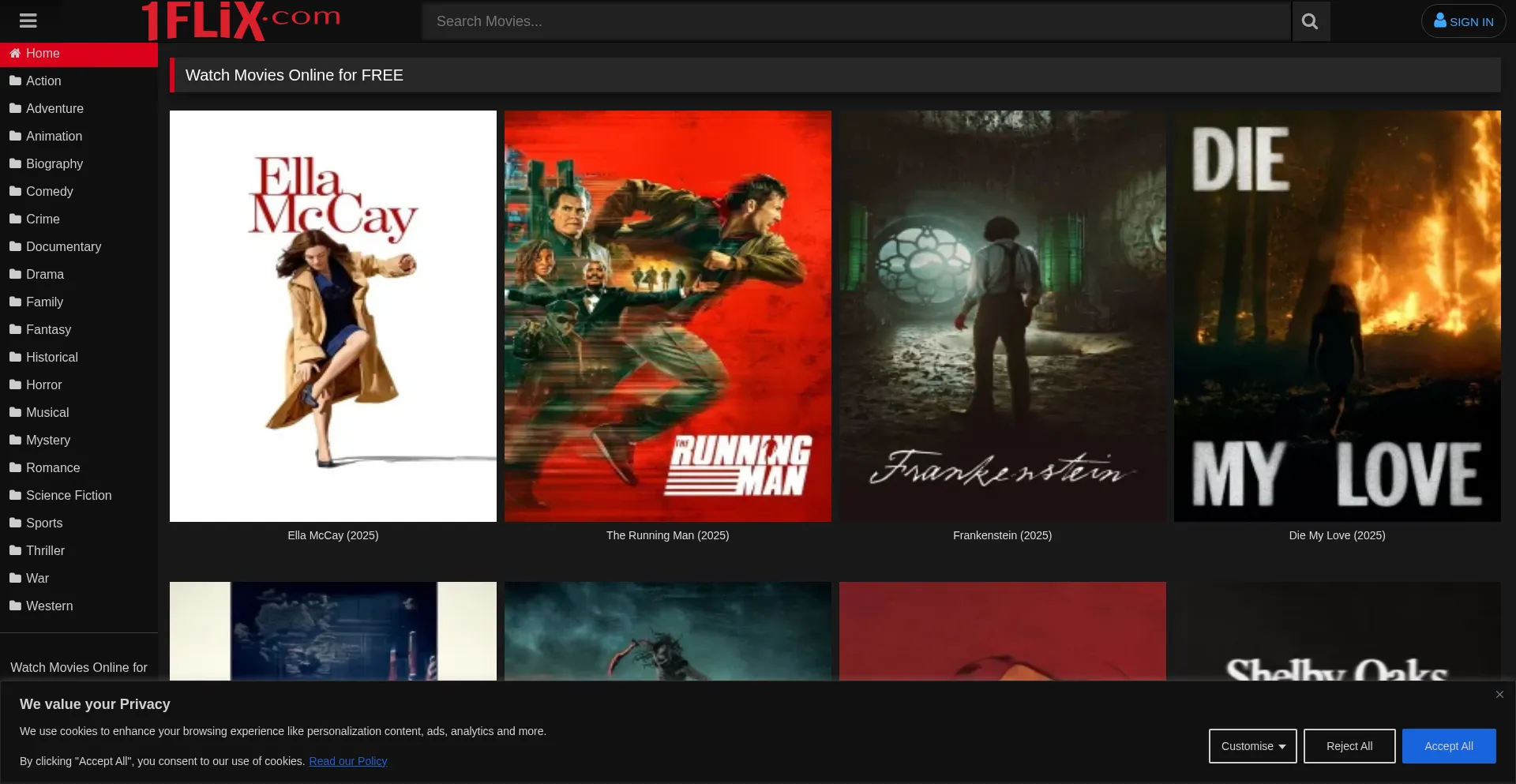Screen dimensions: 1516x784
Task: Open The Running Man (2025) title link
Action: click(667, 535)
